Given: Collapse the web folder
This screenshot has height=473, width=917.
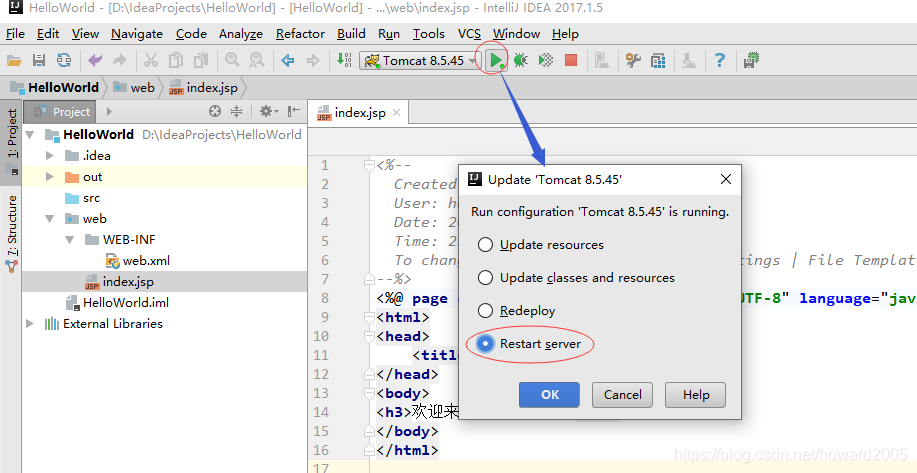Looking at the screenshot, I should 50,219.
